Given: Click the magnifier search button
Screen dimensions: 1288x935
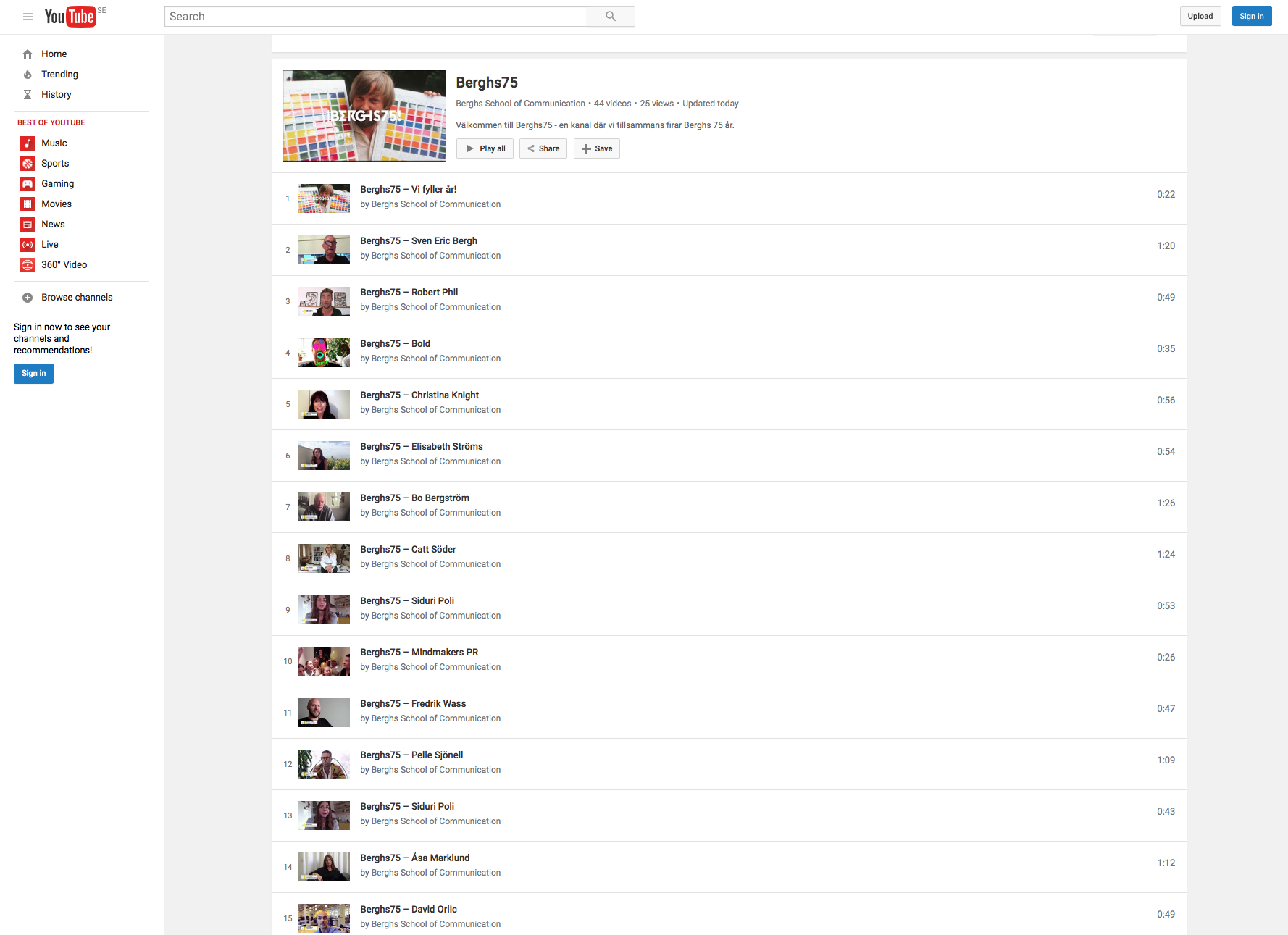Looking at the screenshot, I should [611, 17].
